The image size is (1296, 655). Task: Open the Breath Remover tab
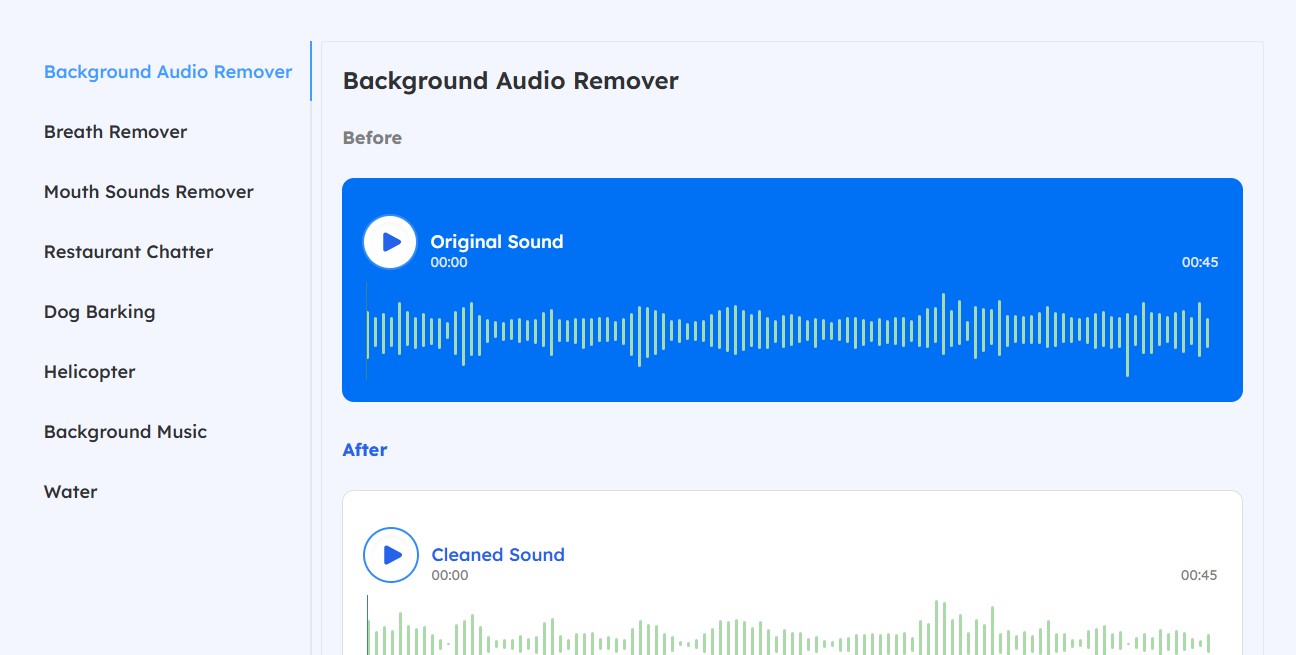[116, 132]
